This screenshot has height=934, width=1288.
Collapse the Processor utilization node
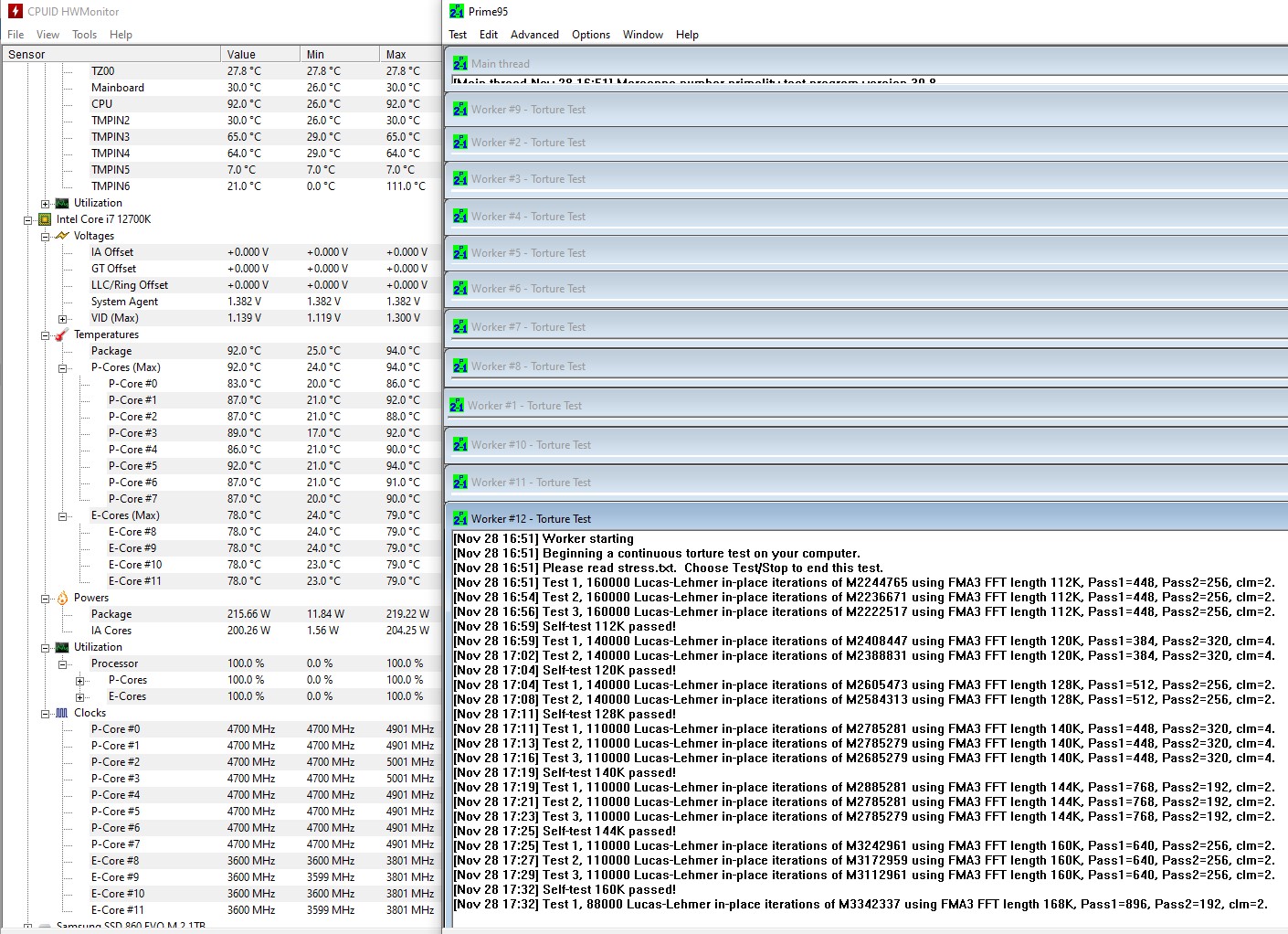click(62, 664)
